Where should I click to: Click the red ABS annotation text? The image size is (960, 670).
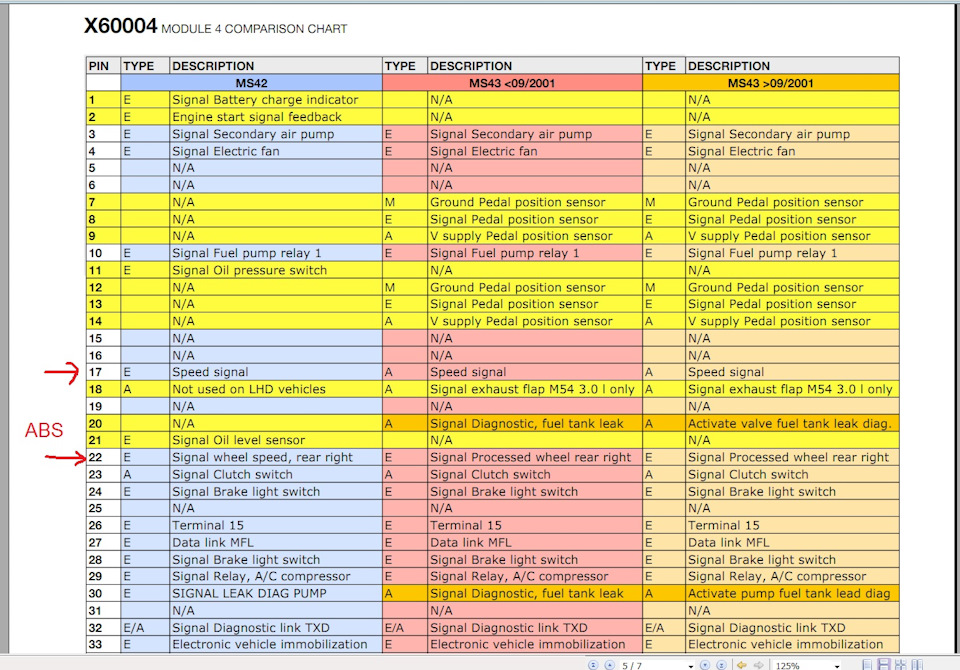coord(43,430)
